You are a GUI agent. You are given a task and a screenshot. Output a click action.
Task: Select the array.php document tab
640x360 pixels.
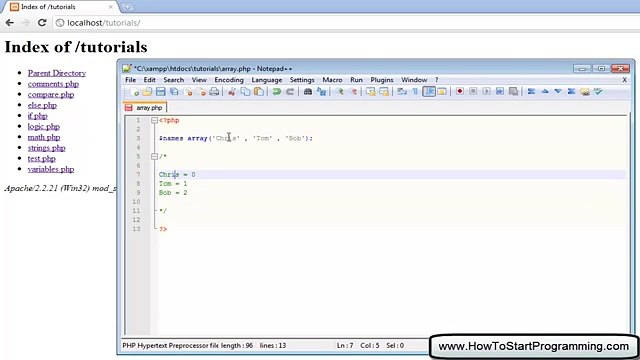coord(145,108)
